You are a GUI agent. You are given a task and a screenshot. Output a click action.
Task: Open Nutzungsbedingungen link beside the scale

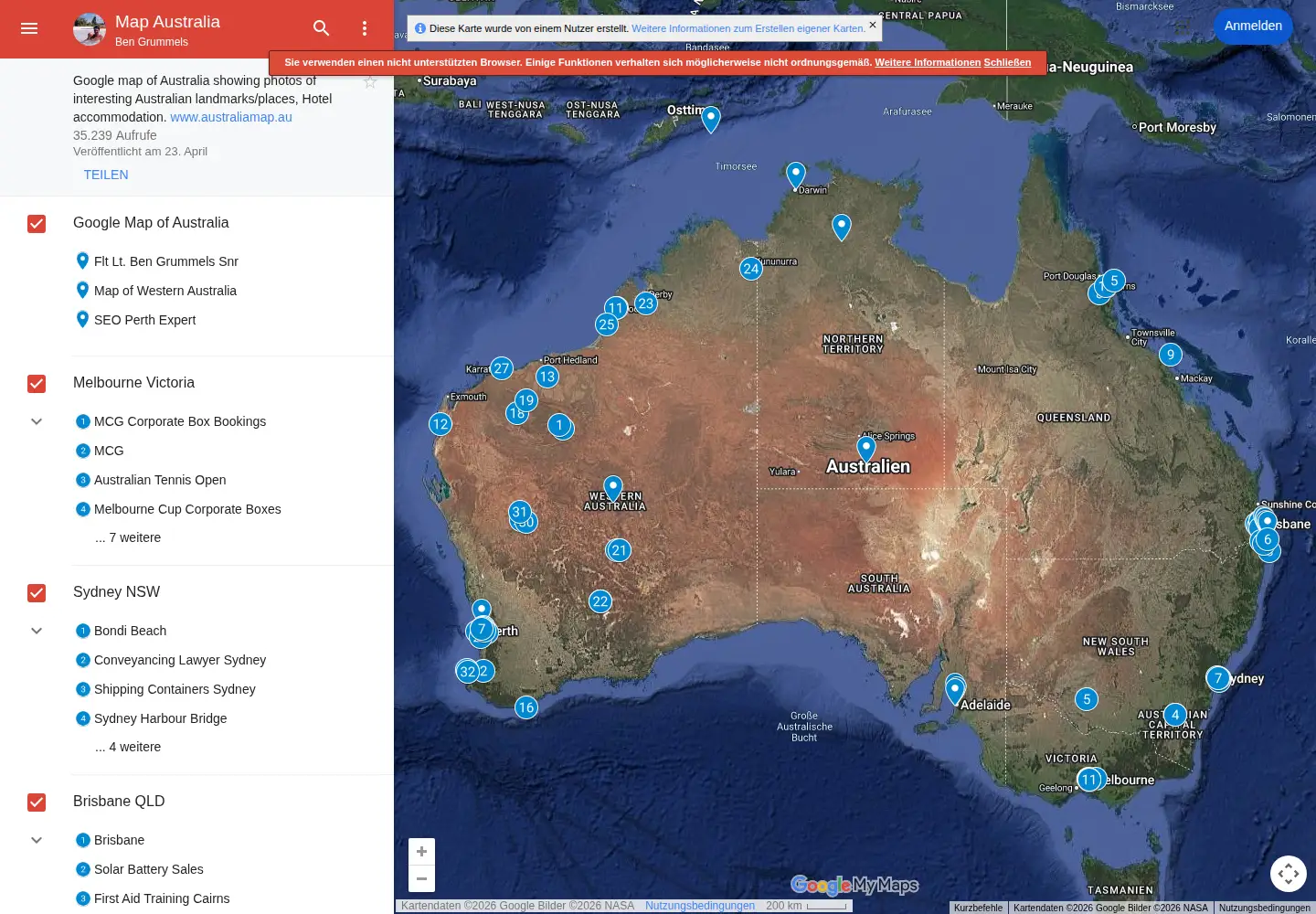pyautogui.click(x=700, y=906)
